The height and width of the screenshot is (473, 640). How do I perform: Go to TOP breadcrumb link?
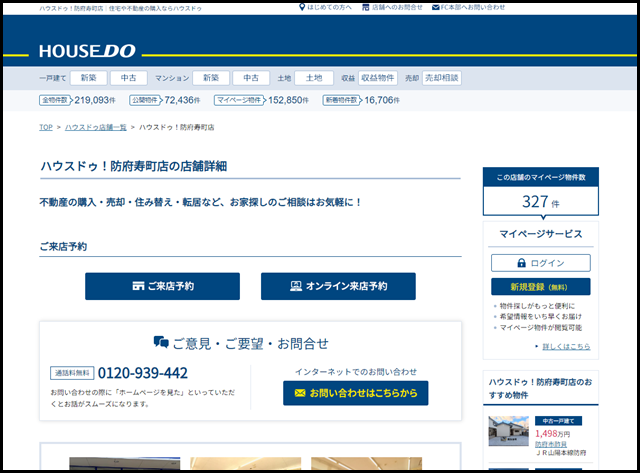pos(46,127)
